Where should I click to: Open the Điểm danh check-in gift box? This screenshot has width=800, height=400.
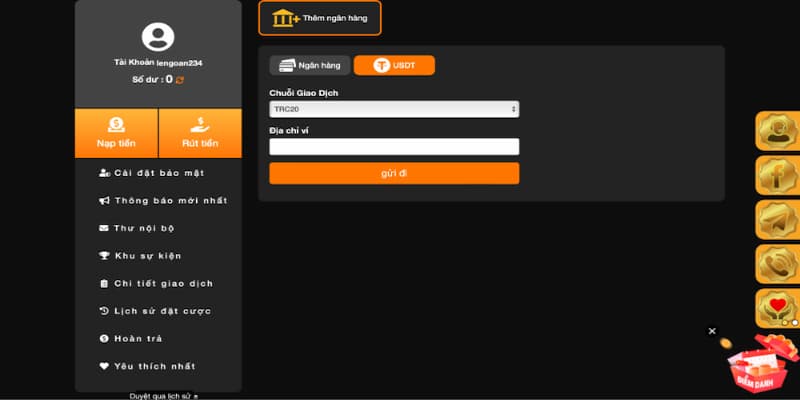pyautogui.click(x=762, y=362)
